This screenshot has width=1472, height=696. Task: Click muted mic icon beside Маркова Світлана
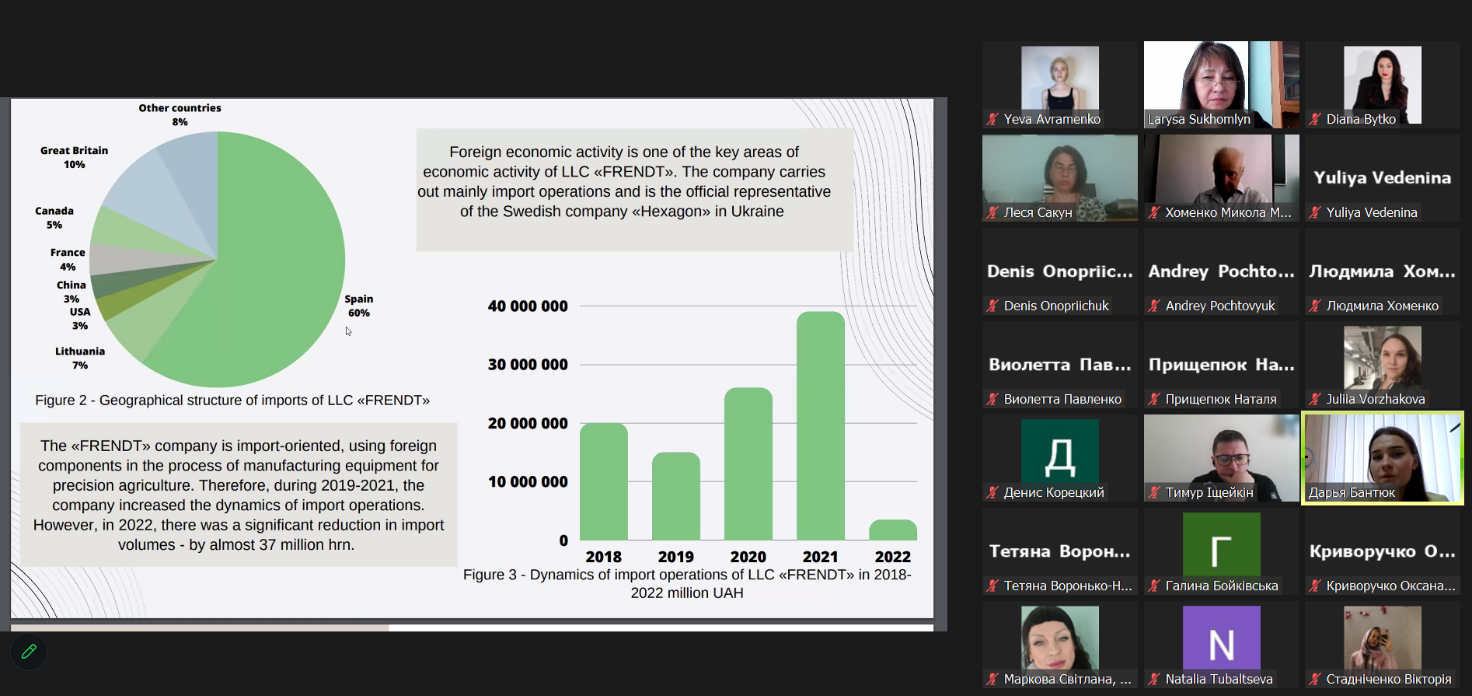(993, 680)
